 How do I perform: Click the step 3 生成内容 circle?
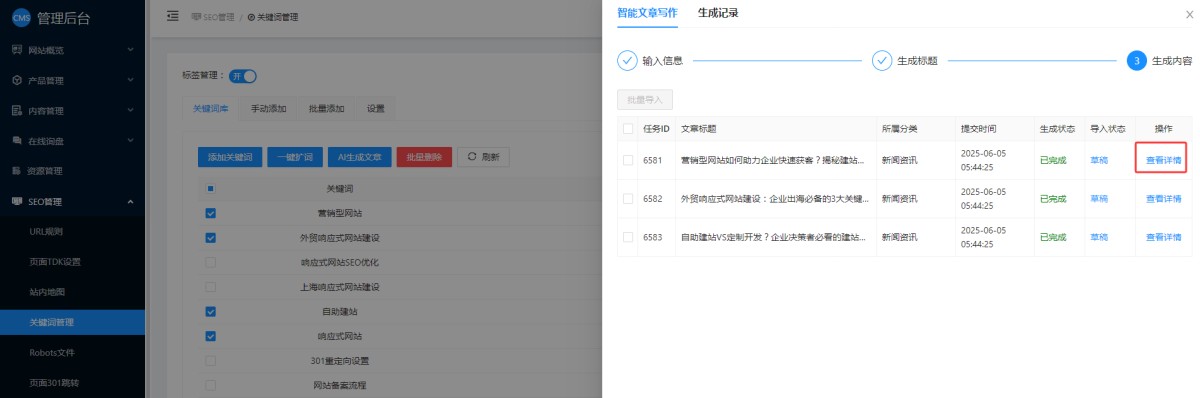(1136, 60)
